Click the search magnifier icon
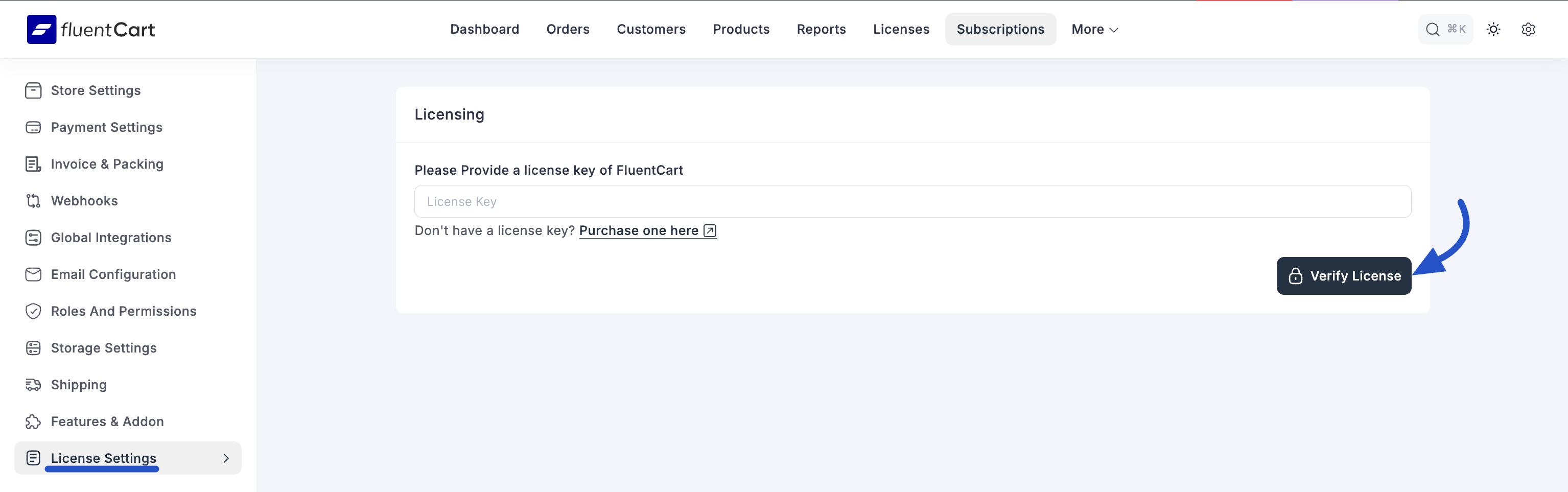The width and height of the screenshot is (1568, 492). pos(1432,29)
